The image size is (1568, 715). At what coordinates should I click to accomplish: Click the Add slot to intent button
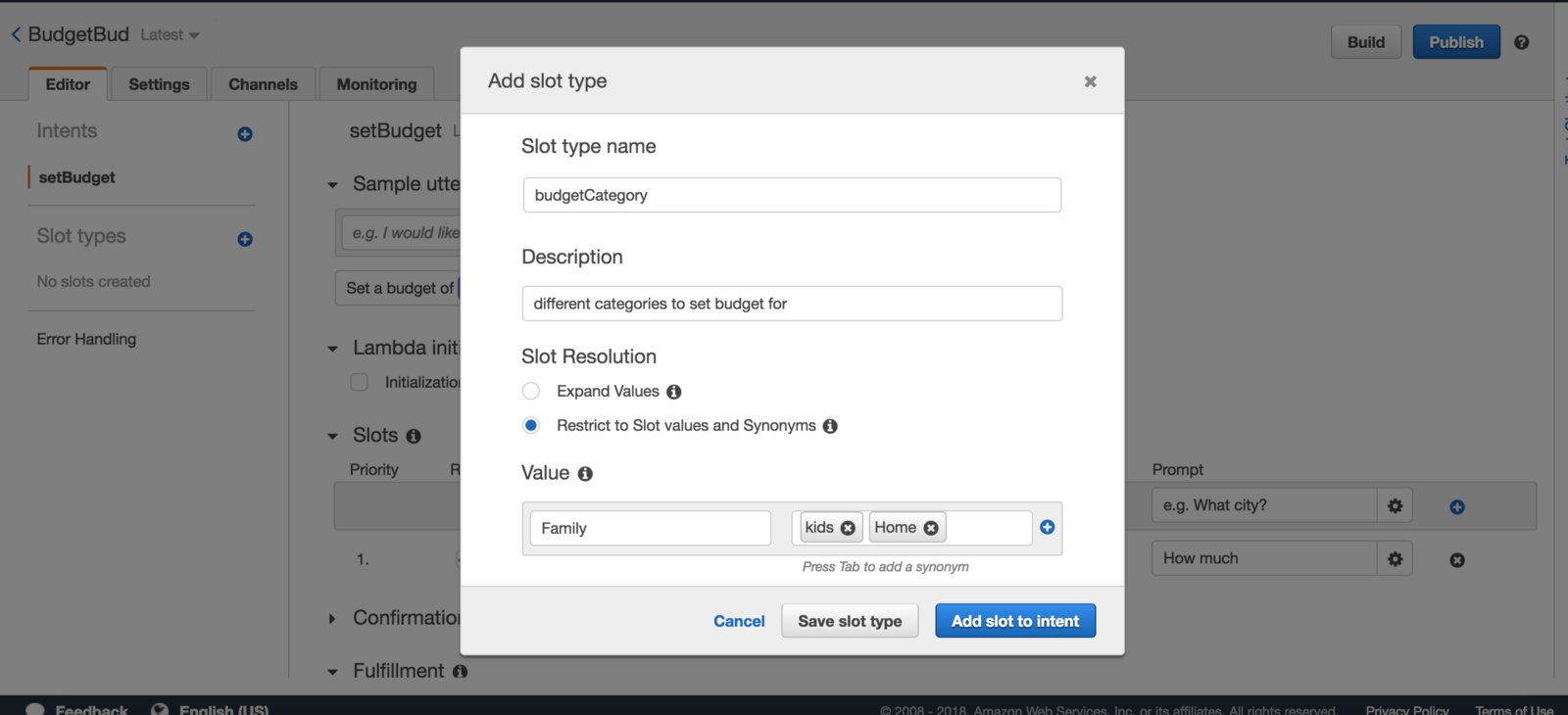pos(1015,621)
